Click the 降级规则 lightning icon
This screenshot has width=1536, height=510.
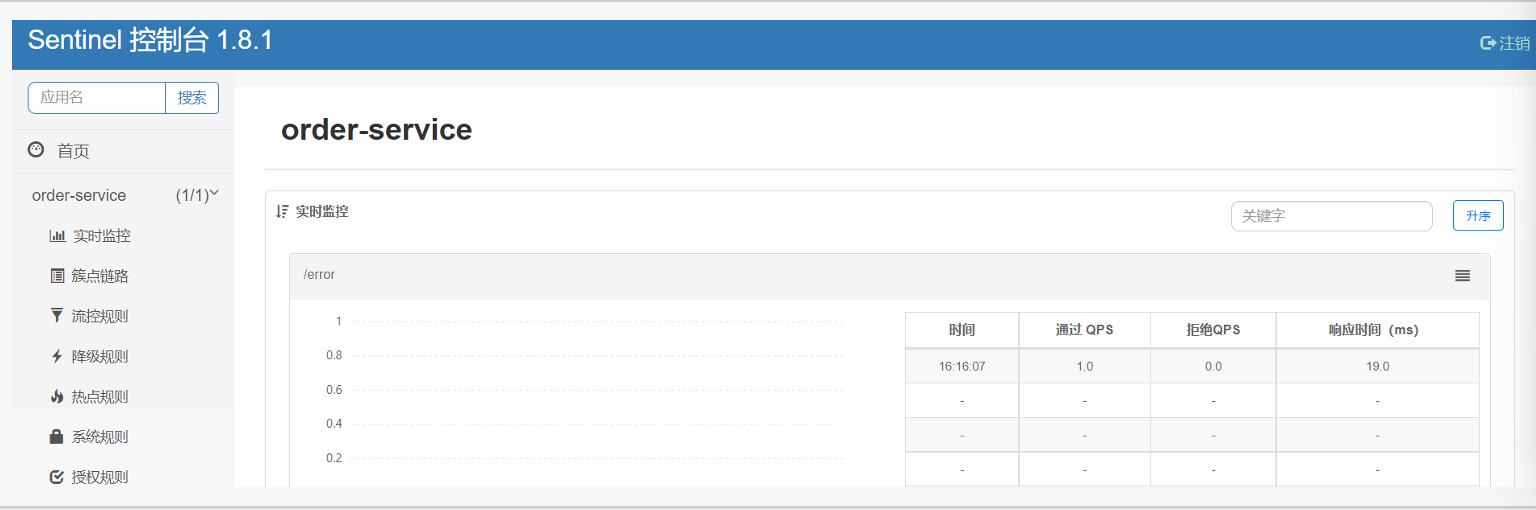[x=56, y=356]
